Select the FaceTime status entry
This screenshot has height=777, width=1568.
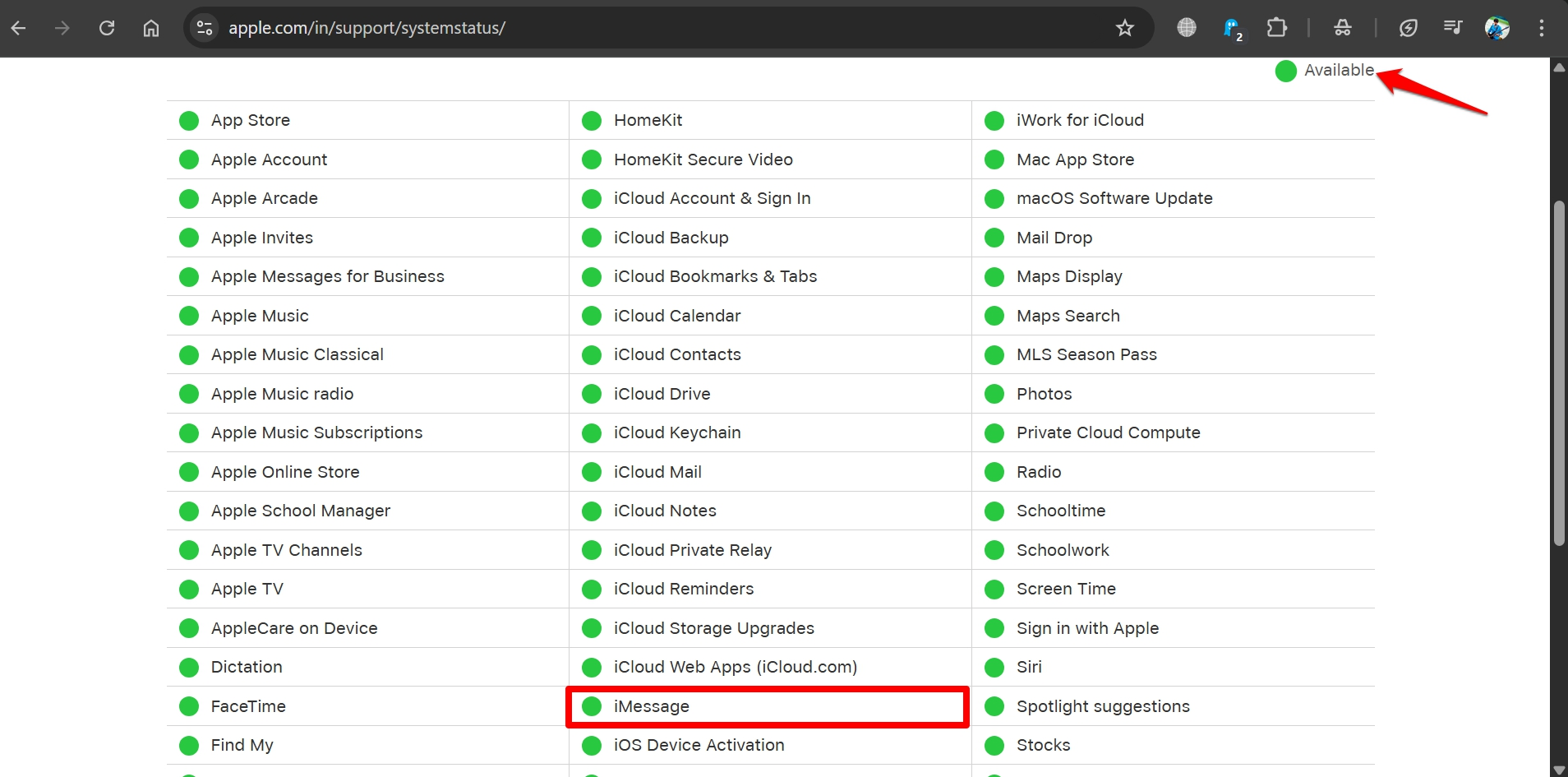tap(248, 706)
